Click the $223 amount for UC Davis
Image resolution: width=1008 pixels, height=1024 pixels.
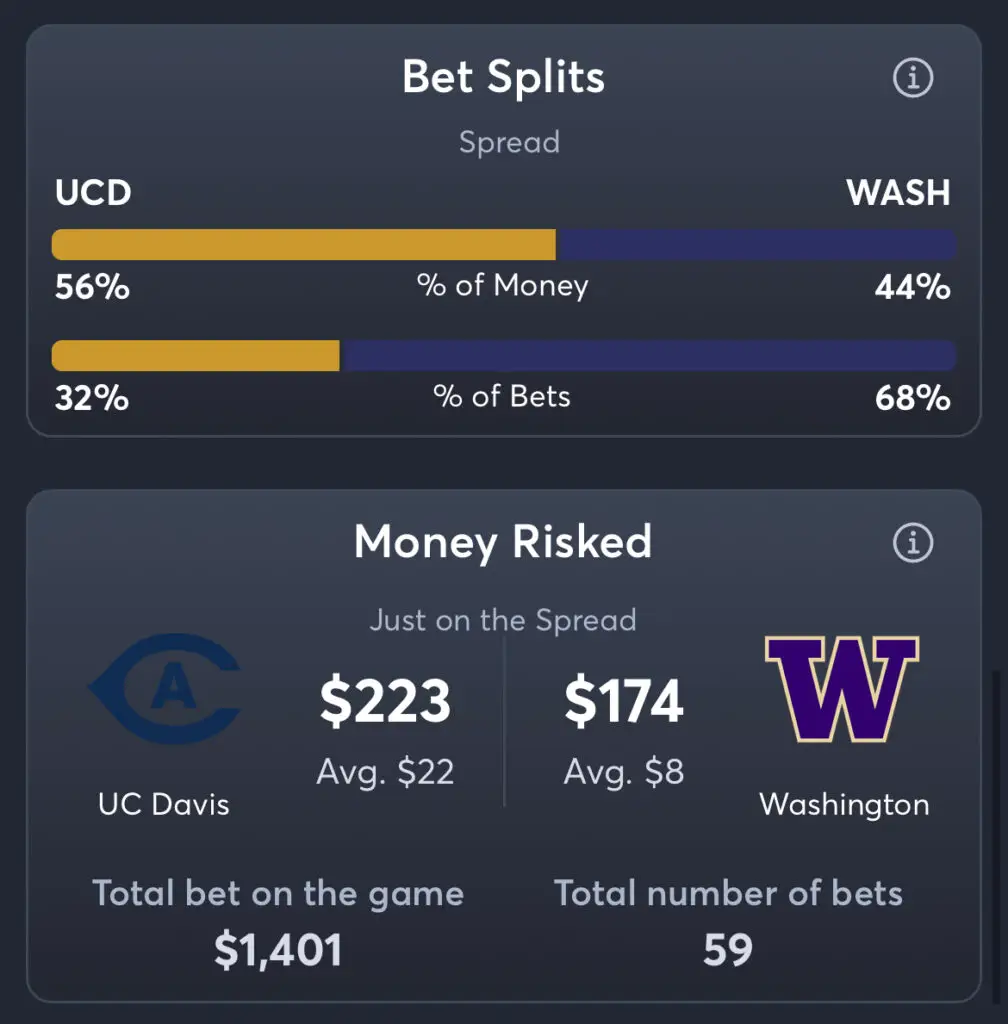tap(385, 702)
